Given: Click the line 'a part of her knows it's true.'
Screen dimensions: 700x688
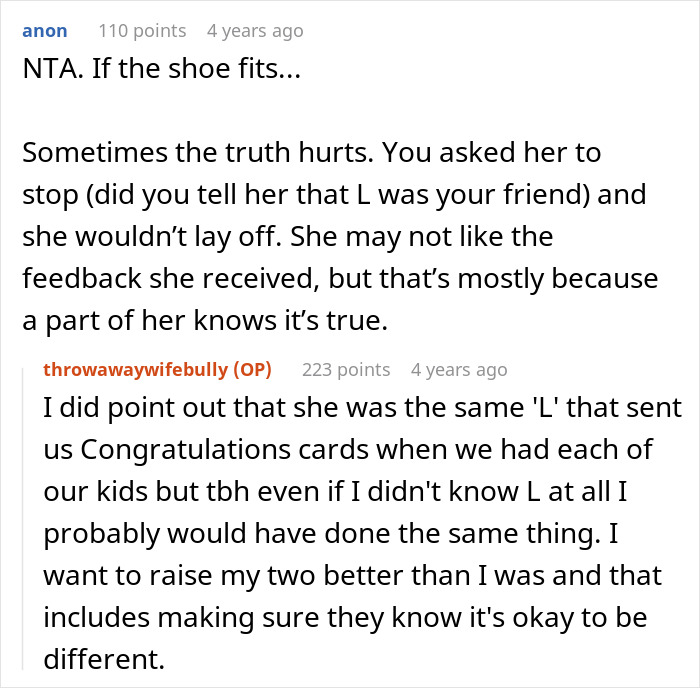Looking at the screenshot, I should coord(202,322).
